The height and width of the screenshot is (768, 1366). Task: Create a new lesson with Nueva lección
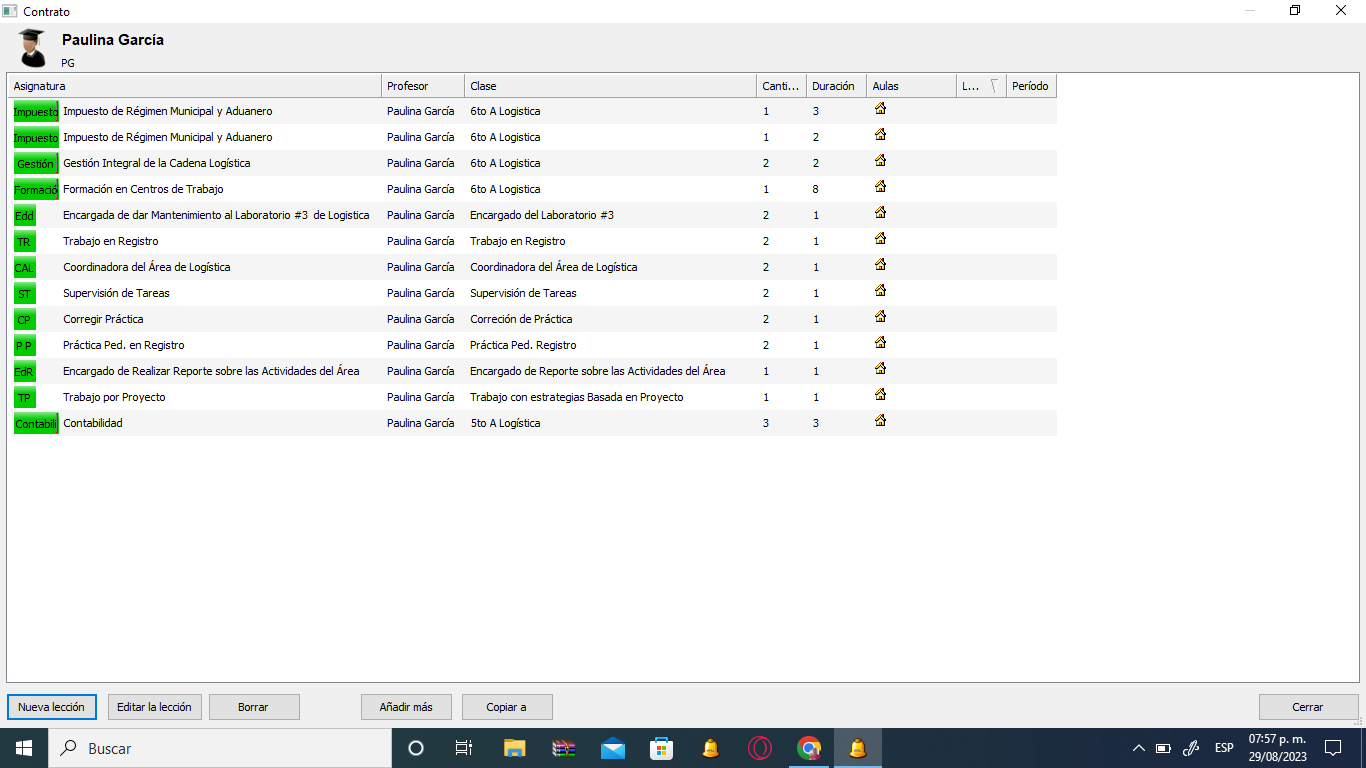tap(52, 707)
